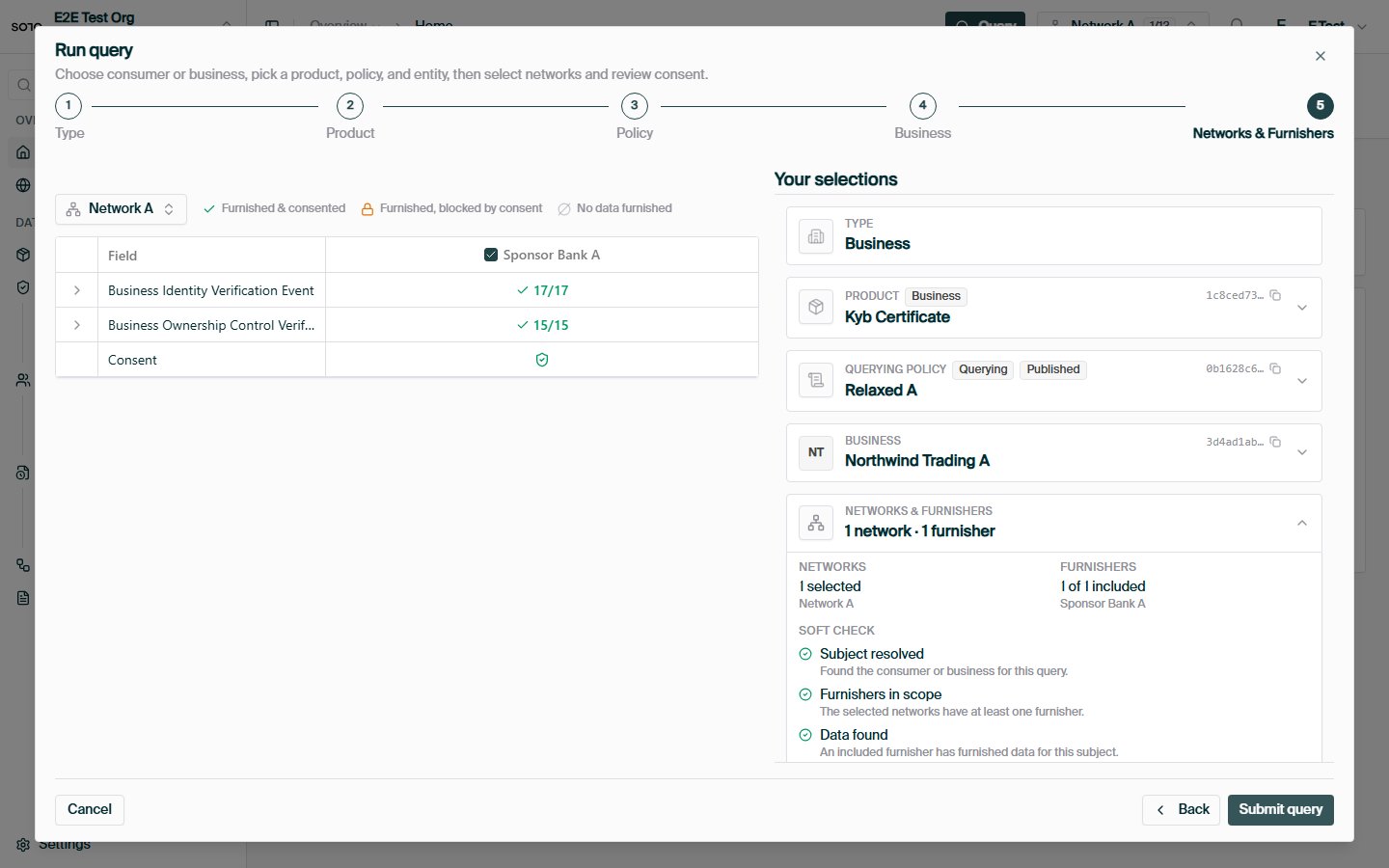Click the Furnishers in scope check icon
The height and width of the screenshot is (868, 1389).
805,694
